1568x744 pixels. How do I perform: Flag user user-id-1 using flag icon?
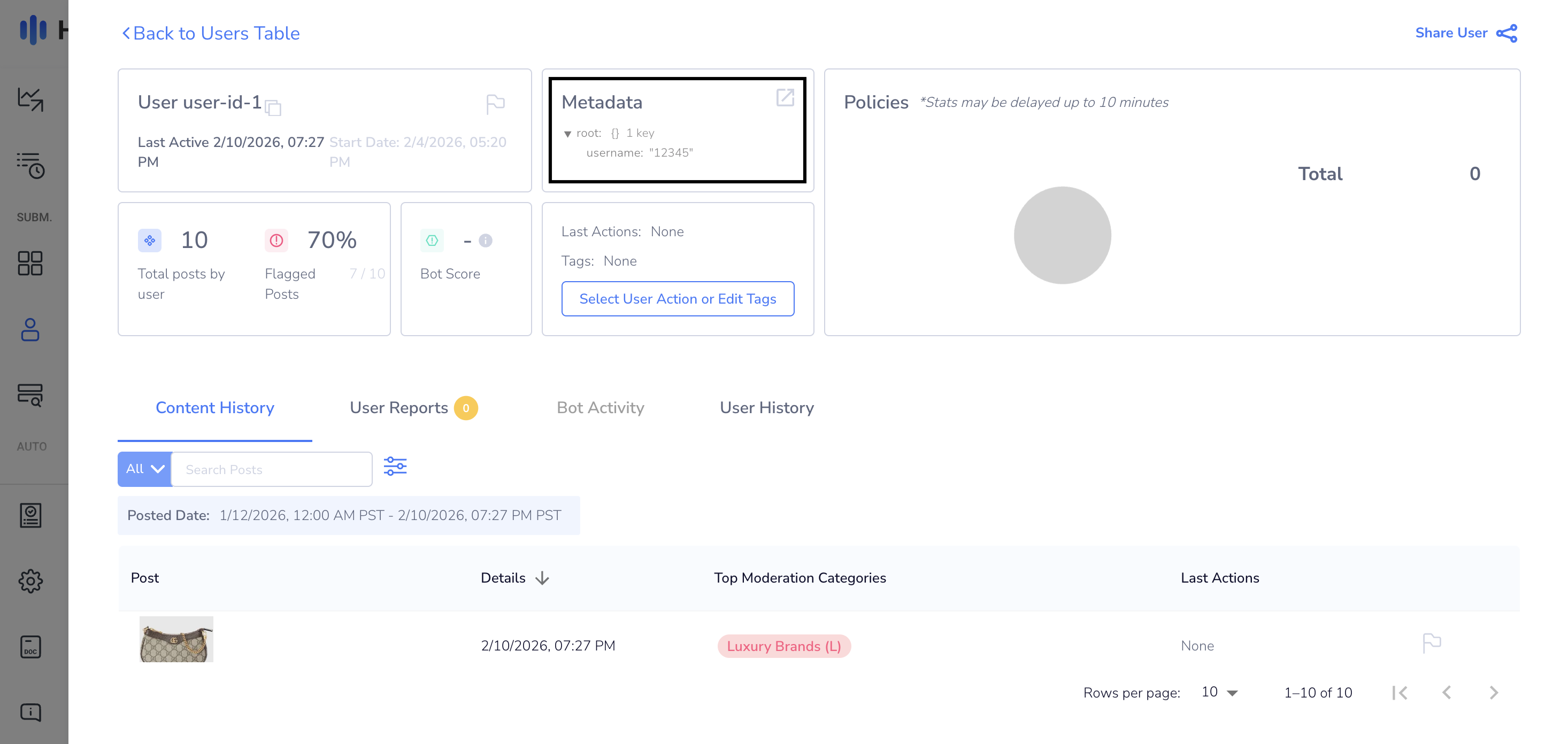[x=495, y=104]
